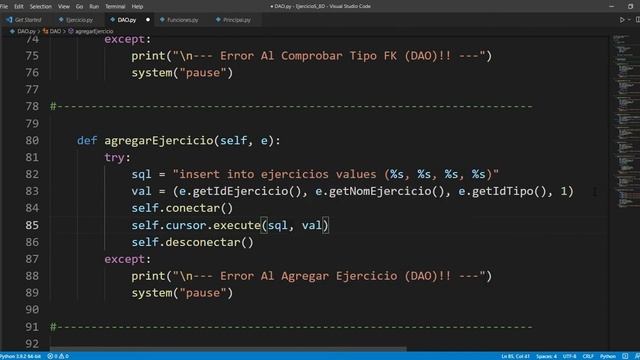Open the Help menu
The image size is (640, 360).
(137, 7)
